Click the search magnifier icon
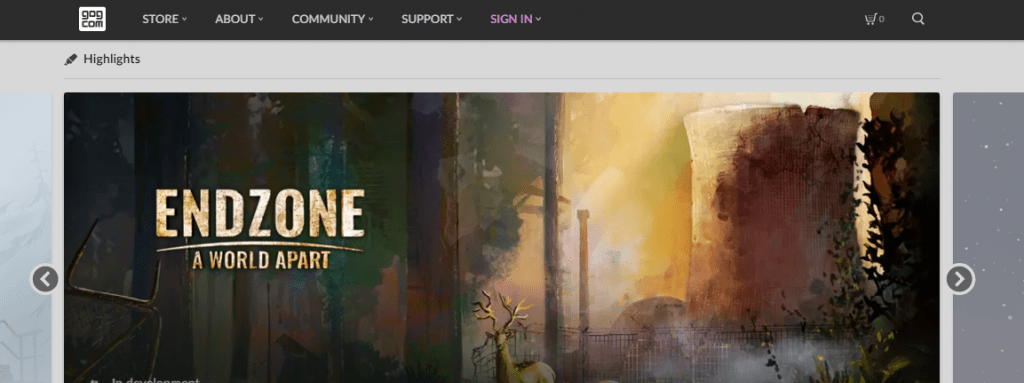The height and width of the screenshot is (383, 1024). coord(918,19)
